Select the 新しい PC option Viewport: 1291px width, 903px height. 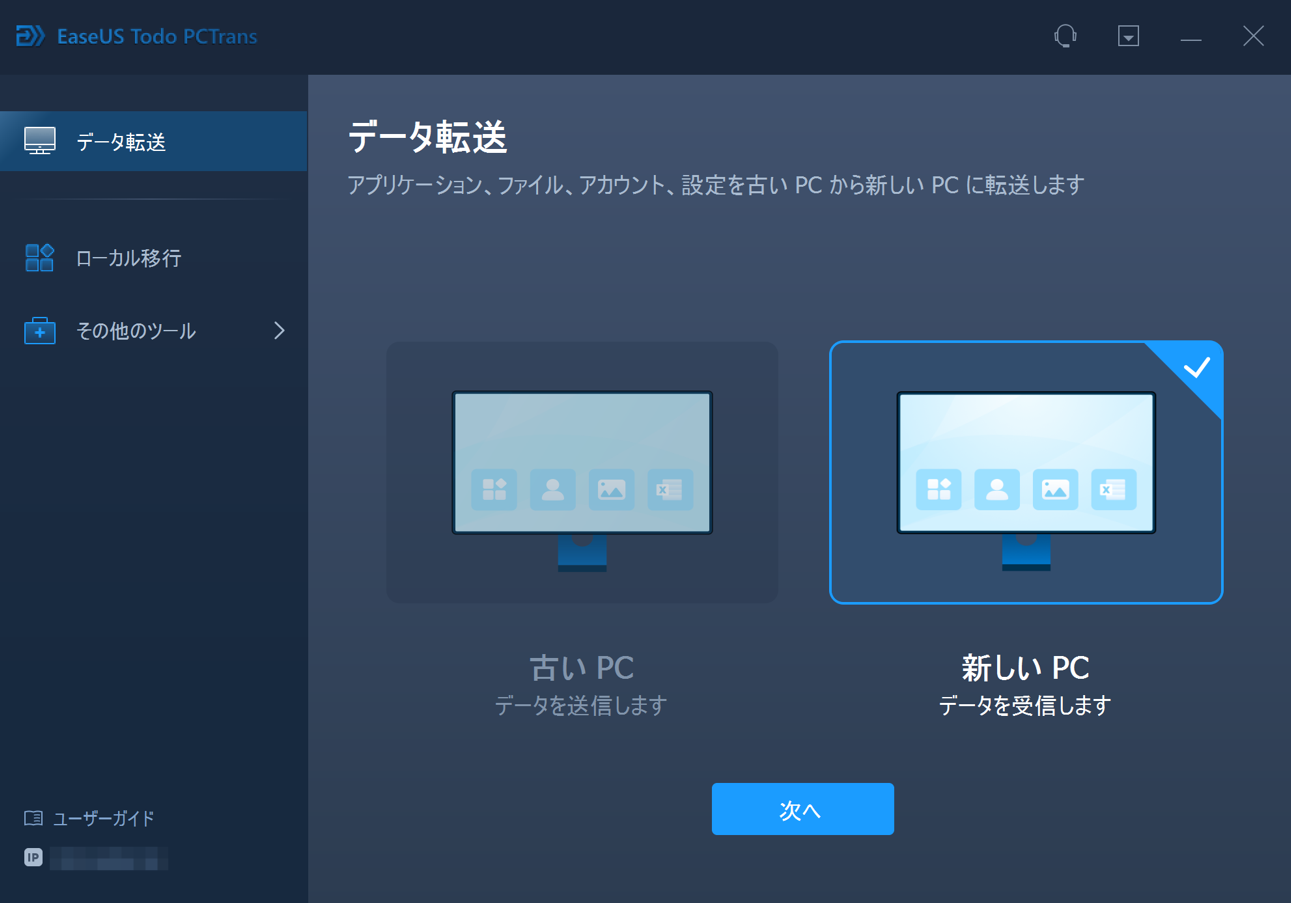pos(1026,472)
